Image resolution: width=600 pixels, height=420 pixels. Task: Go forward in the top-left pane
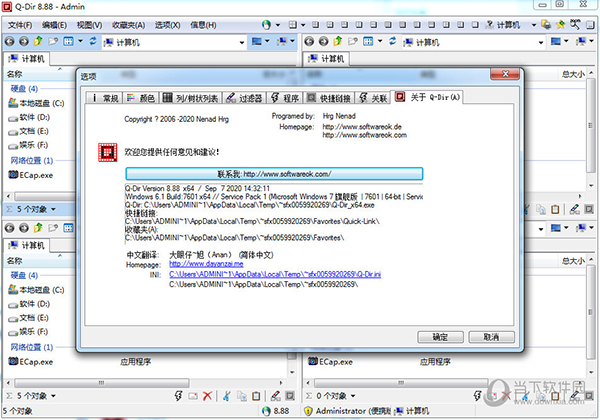[x=24, y=41]
